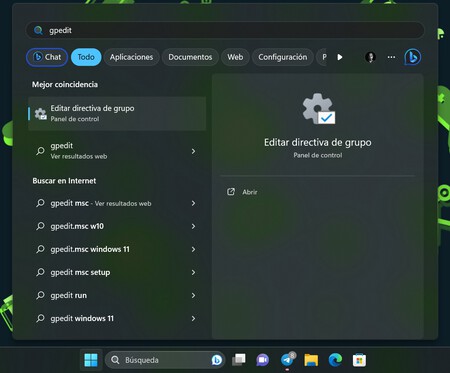Open Task View from taskbar

click(239, 360)
